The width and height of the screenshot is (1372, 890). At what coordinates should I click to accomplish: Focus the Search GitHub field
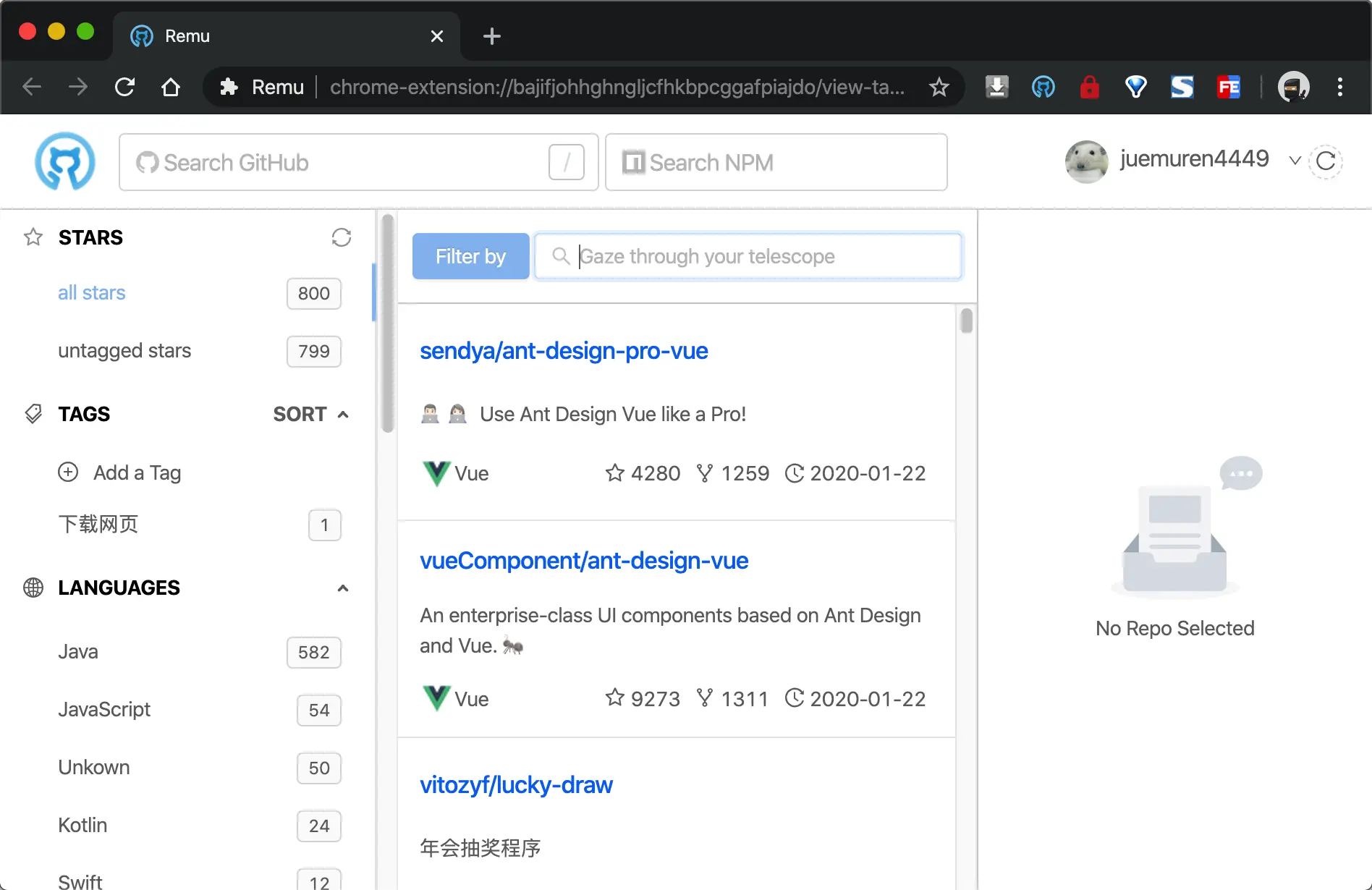(x=359, y=162)
